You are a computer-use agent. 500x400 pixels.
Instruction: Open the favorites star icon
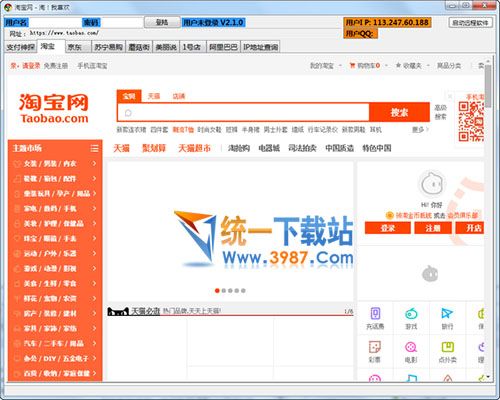pyautogui.click(x=398, y=65)
